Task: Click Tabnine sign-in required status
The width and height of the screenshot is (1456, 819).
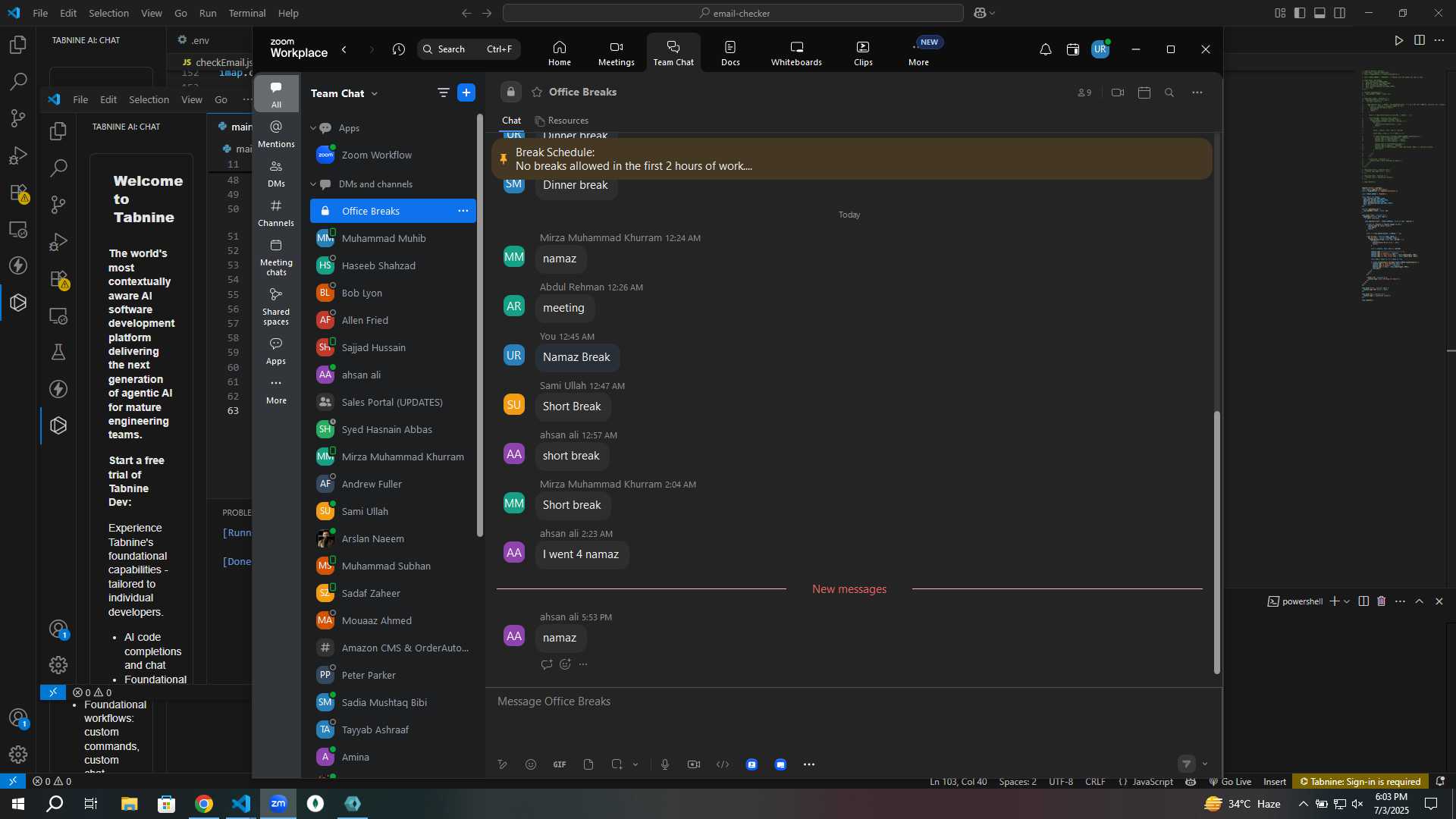Action: tap(1360, 782)
